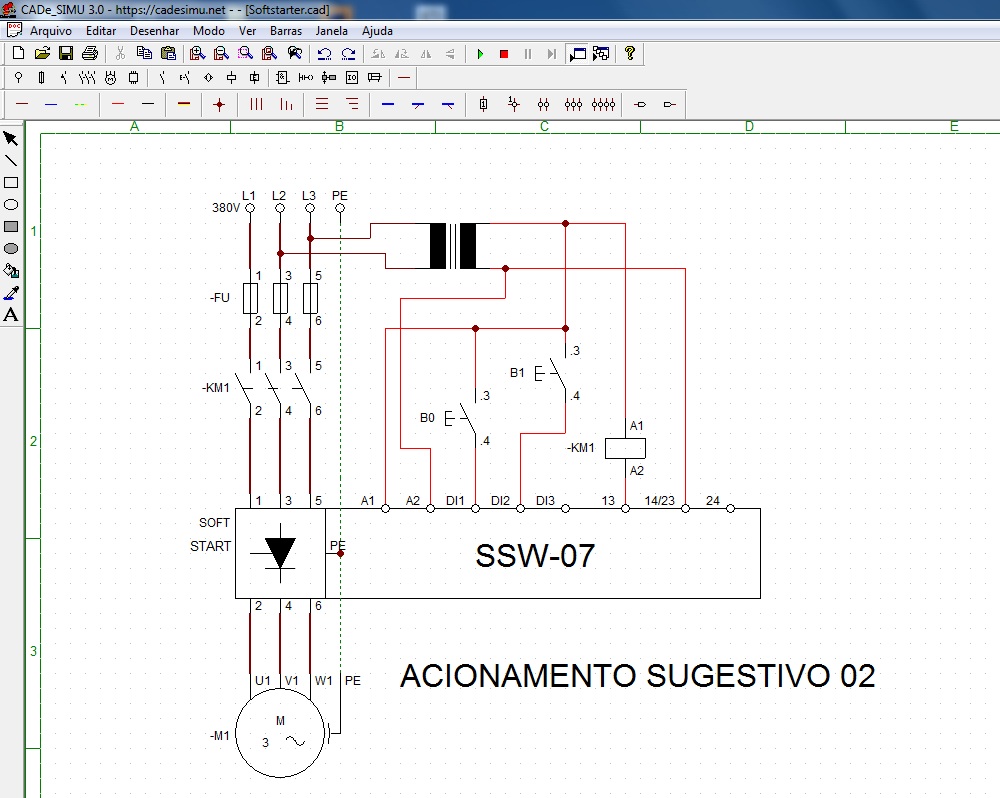Open the Janela menu
This screenshot has width=1000, height=798.
pyautogui.click(x=331, y=31)
